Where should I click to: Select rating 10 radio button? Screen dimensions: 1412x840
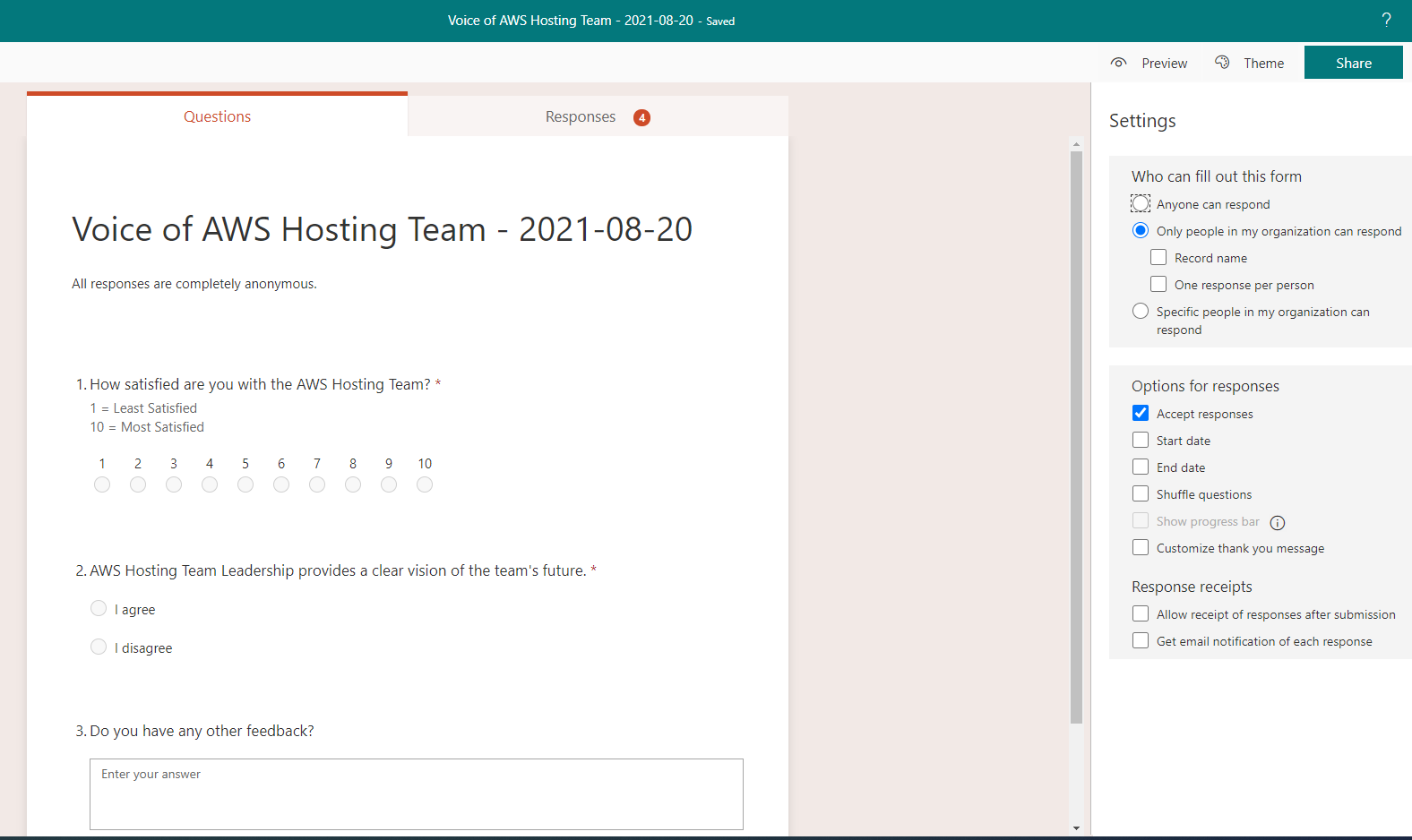pyautogui.click(x=425, y=484)
